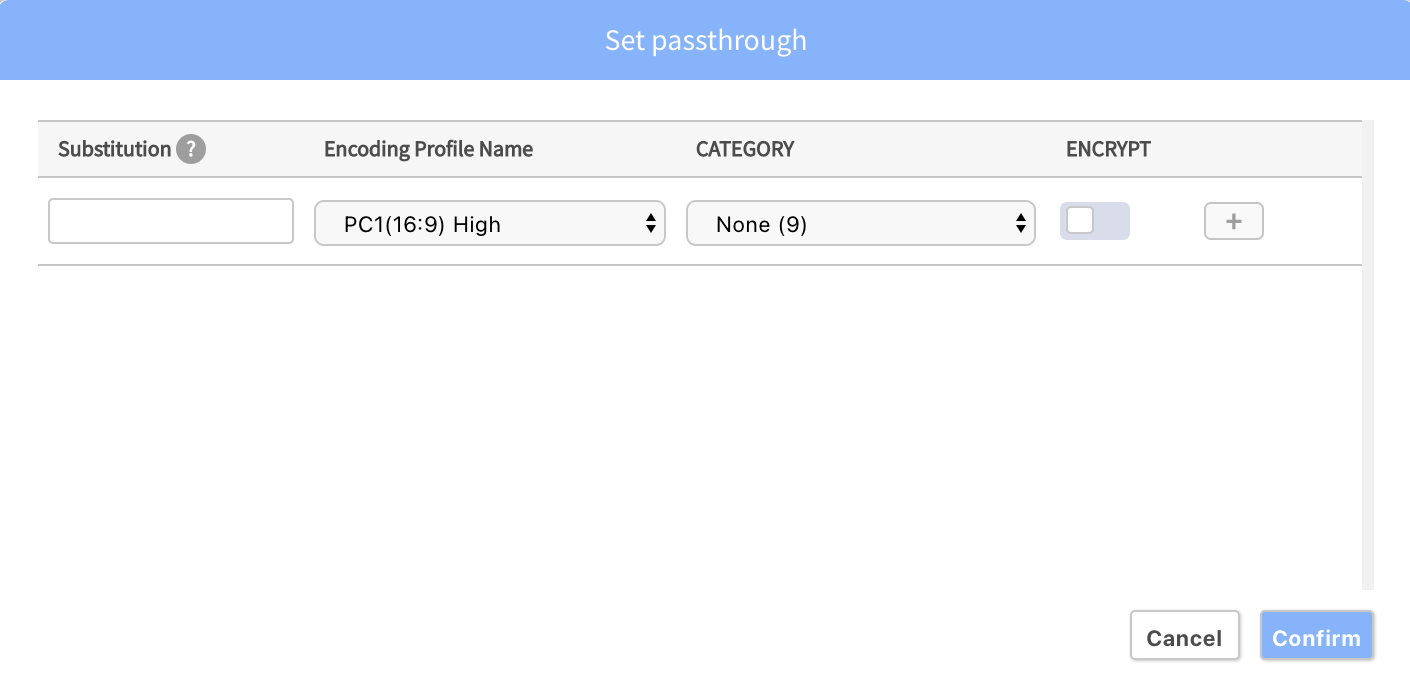The image size is (1410, 692).
Task: Focus the Substitution text input field
Action: click(x=171, y=221)
